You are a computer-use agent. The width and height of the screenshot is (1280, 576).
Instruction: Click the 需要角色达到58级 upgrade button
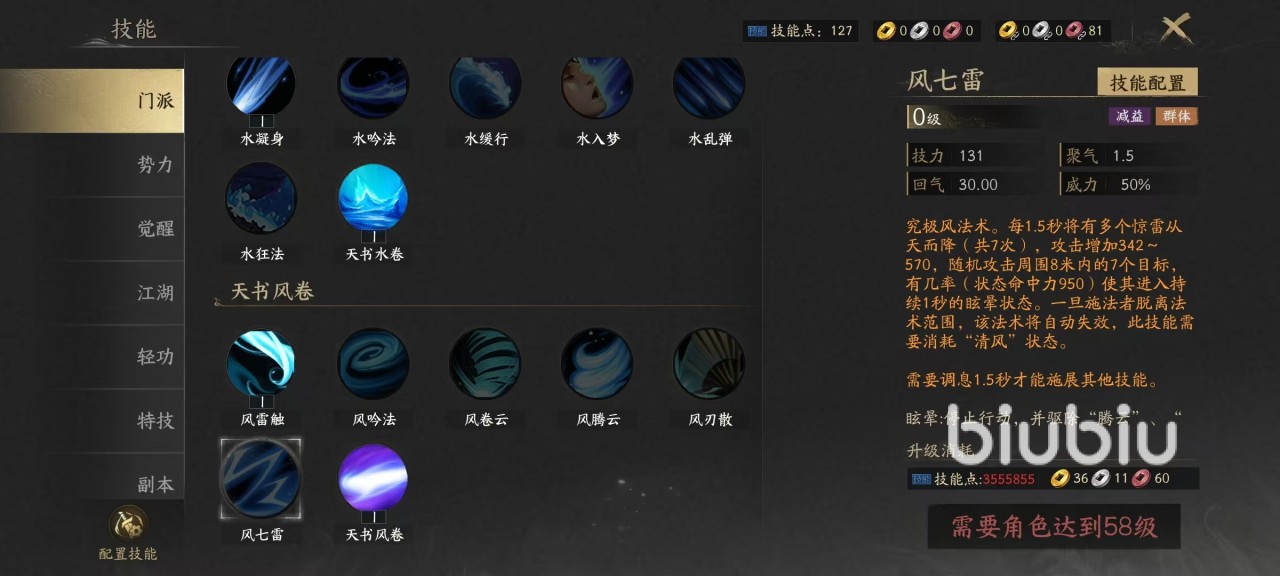(1054, 527)
